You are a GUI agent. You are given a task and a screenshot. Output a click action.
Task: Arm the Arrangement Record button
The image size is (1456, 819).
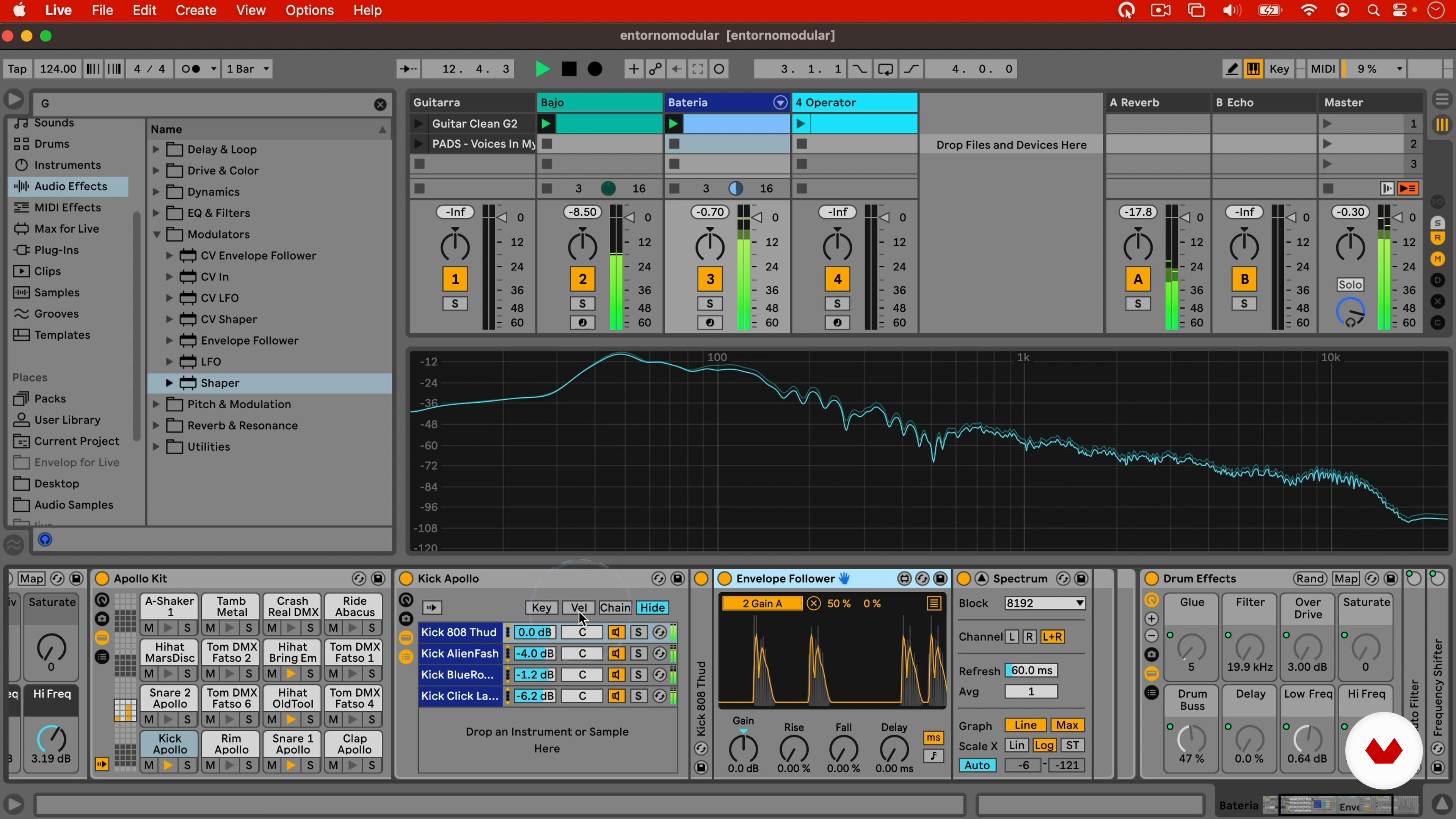[x=595, y=69]
